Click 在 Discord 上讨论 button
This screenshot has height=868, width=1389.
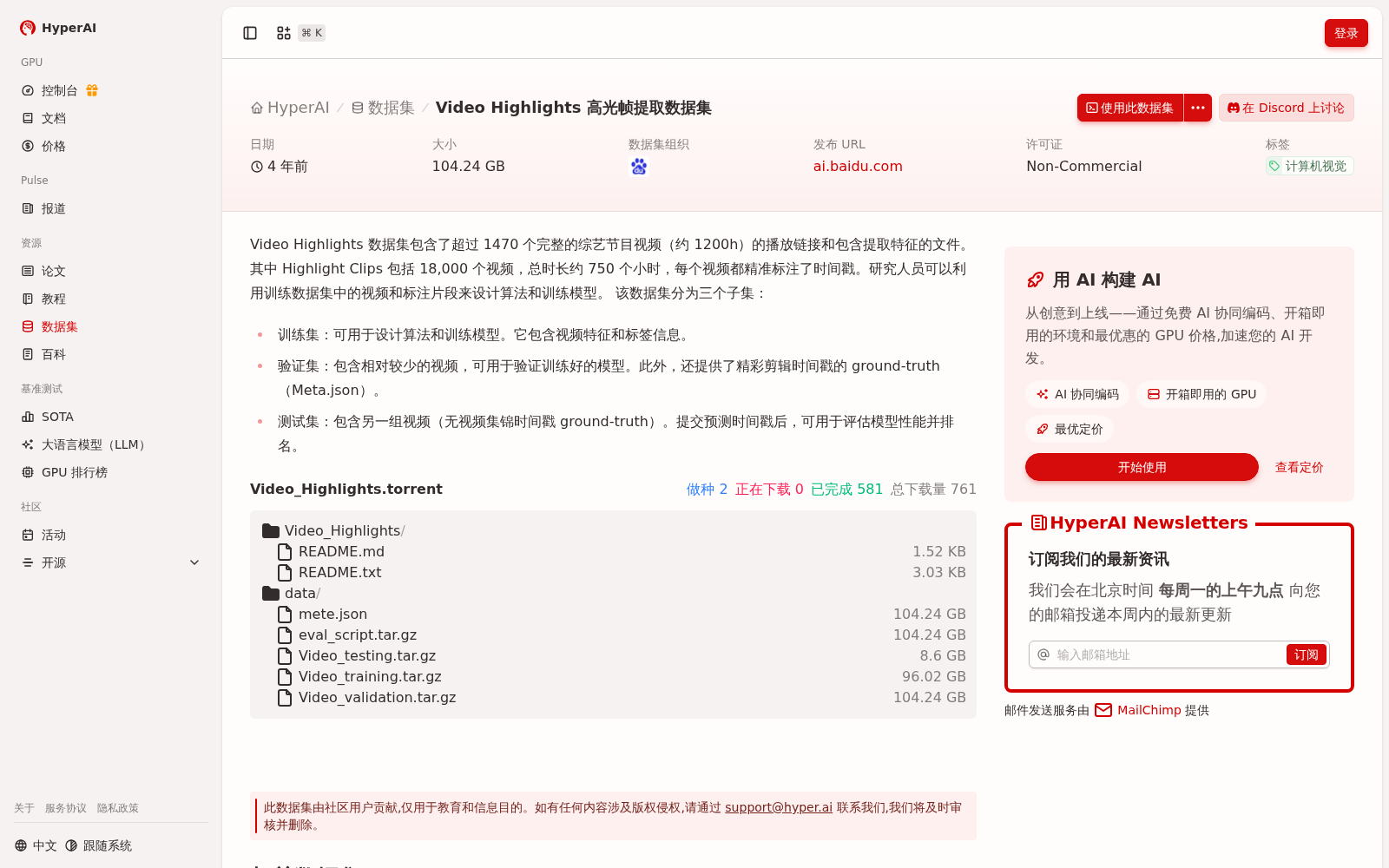[1286, 108]
